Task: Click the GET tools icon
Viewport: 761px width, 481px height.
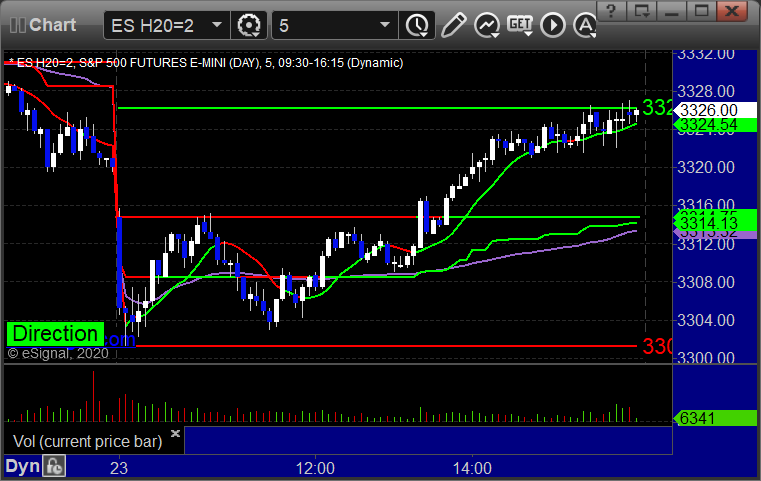Action: tap(520, 25)
